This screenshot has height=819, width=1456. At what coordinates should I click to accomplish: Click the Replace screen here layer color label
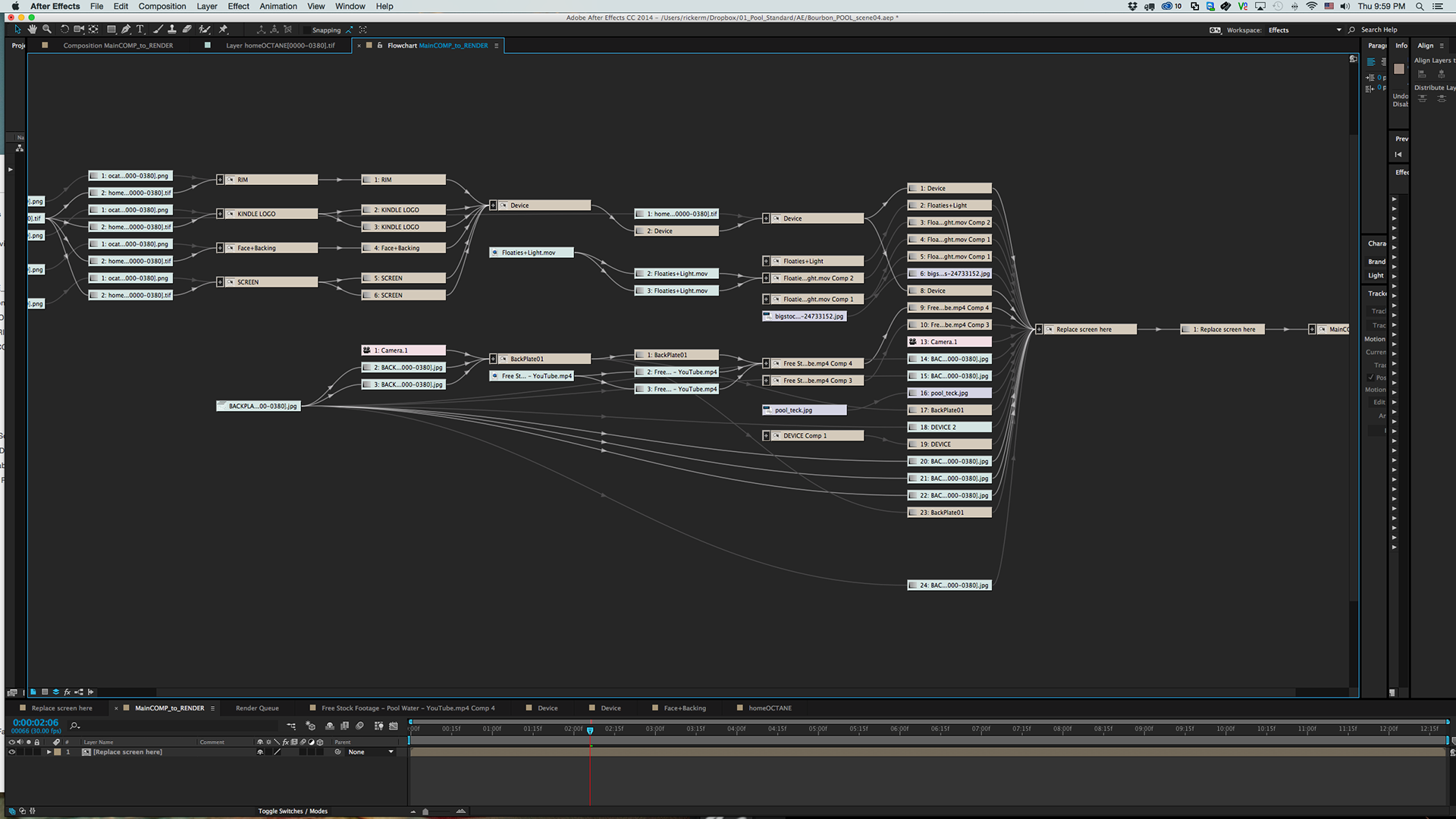coord(58,752)
